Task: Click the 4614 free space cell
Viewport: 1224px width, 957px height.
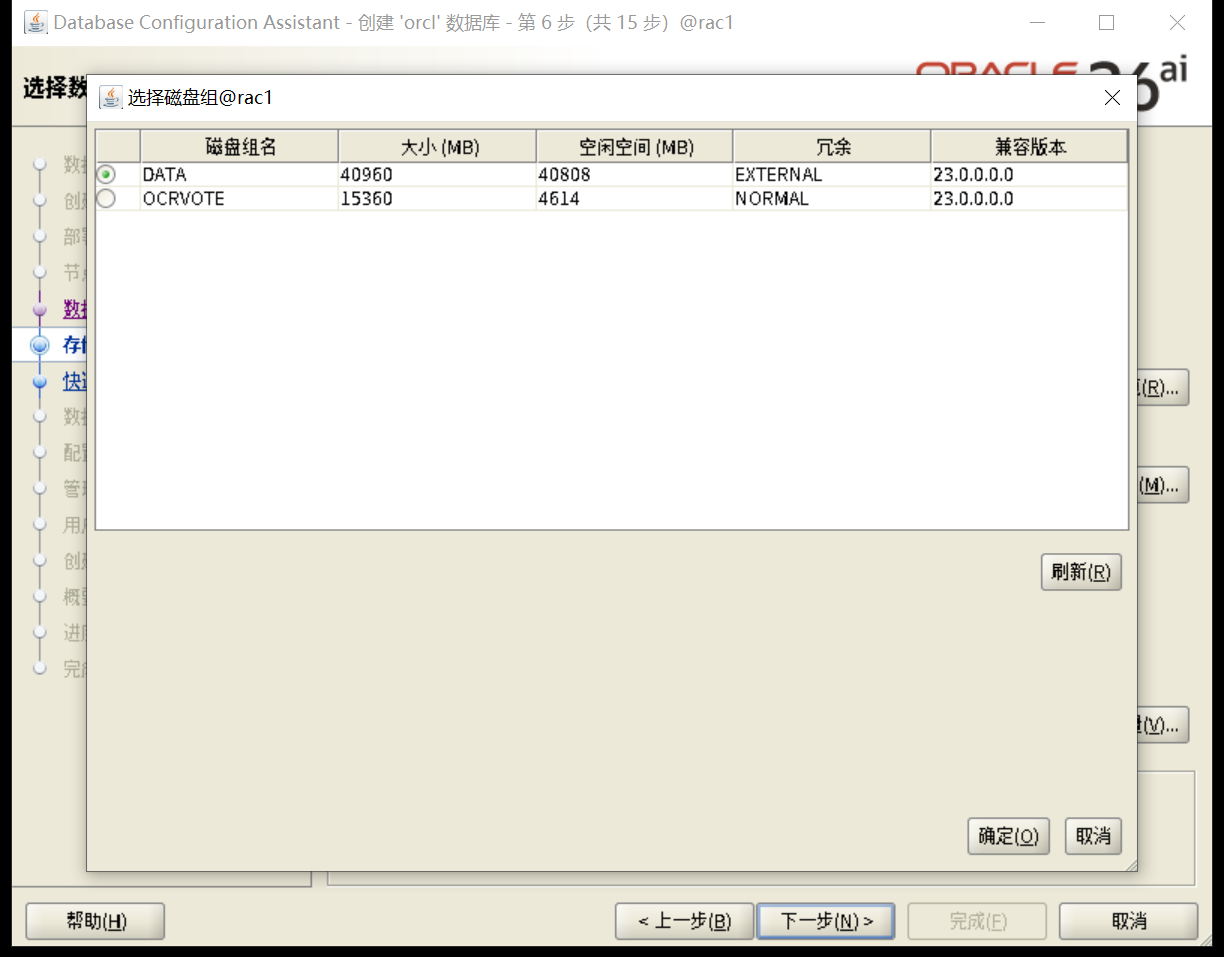Action: click(x=635, y=199)
